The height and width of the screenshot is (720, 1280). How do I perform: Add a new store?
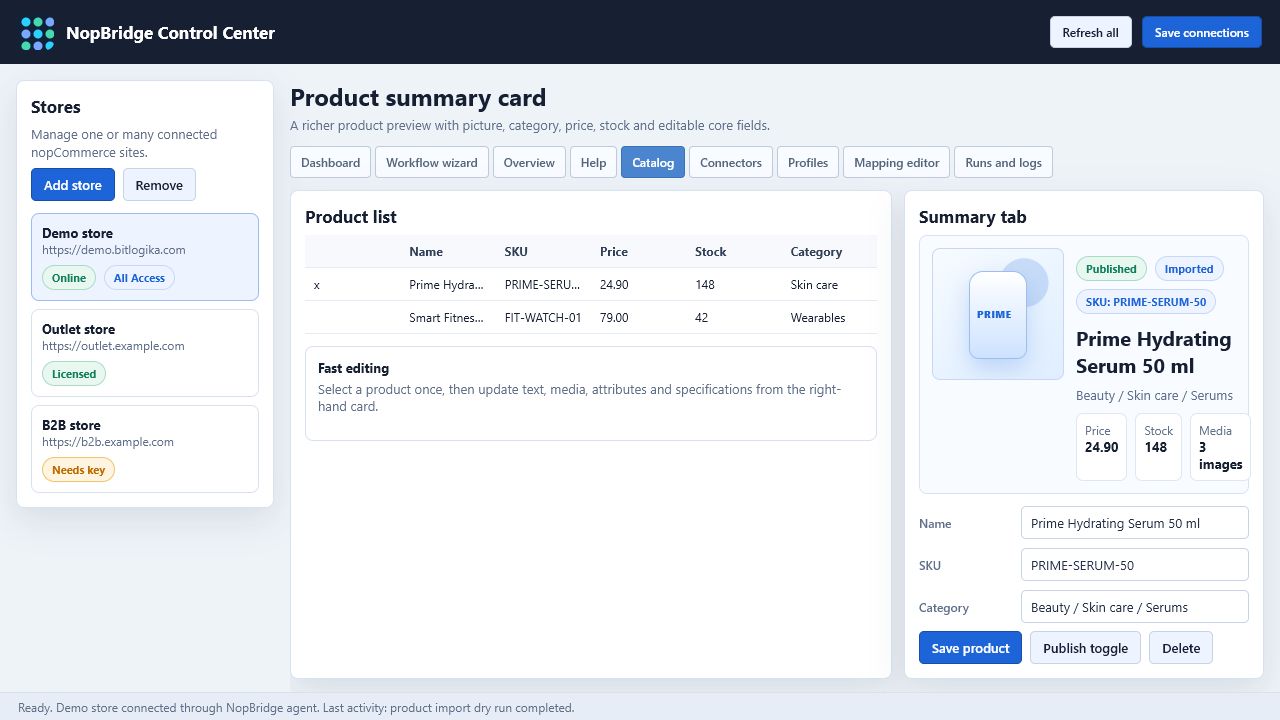(x=73, y=185)
